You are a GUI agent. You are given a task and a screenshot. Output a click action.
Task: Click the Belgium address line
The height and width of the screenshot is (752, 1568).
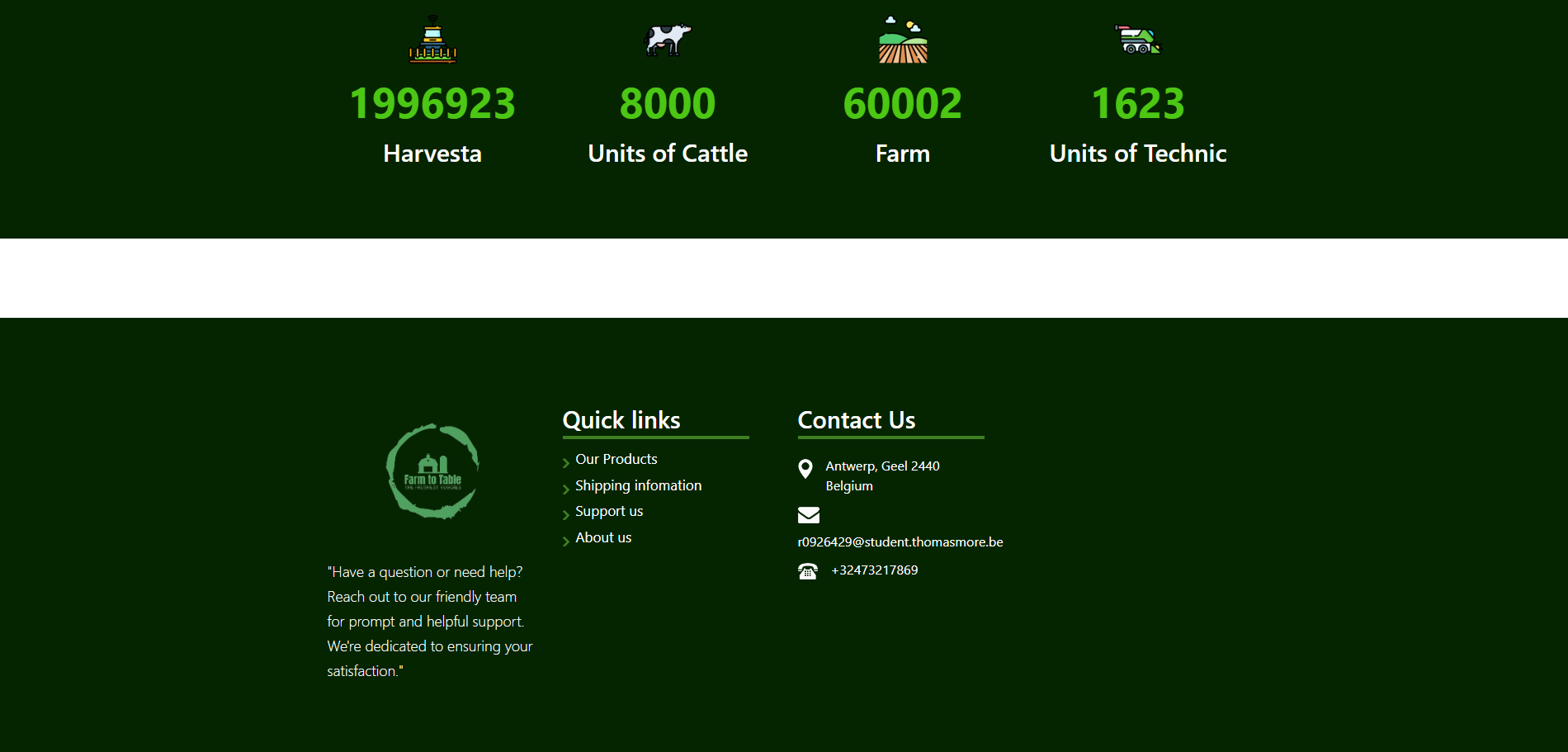(849, 486)
